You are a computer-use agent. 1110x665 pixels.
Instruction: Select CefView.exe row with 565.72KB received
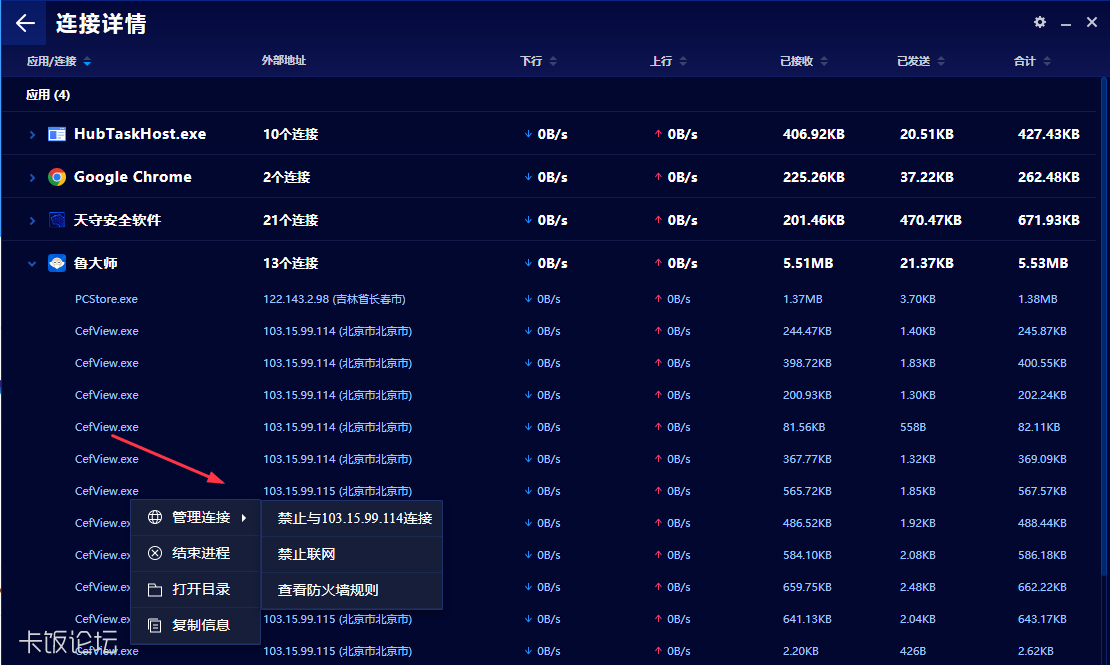549,491
